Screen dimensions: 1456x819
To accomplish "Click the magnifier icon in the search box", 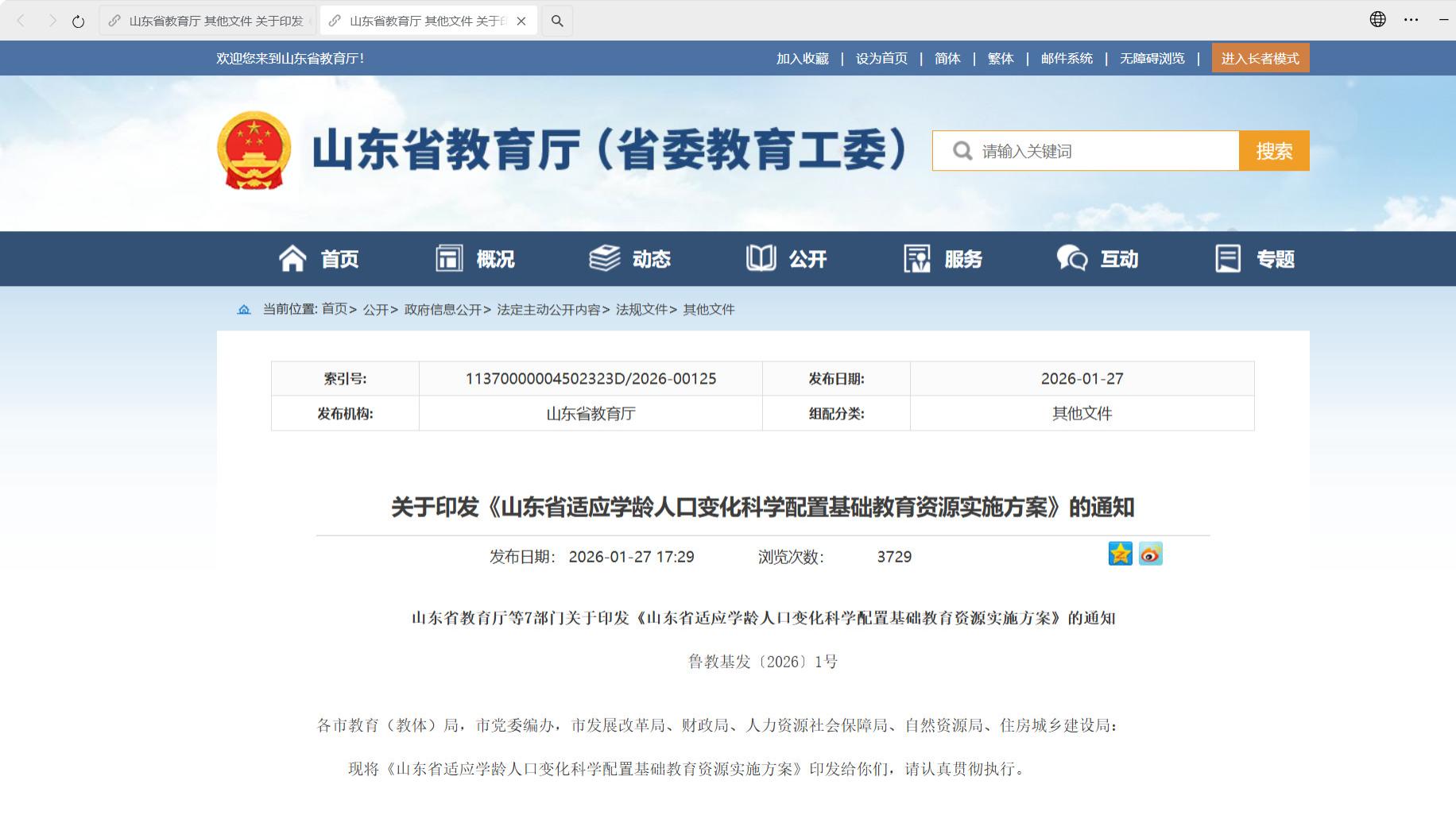I will (x=963, y=150).
